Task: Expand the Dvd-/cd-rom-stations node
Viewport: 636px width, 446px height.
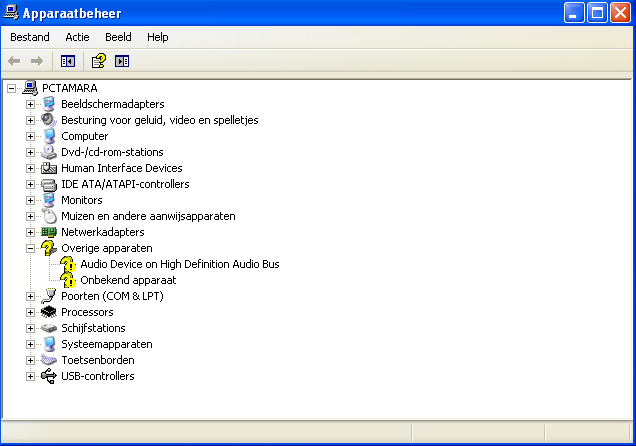Action: pyautogui.click(x=30, y=152)
